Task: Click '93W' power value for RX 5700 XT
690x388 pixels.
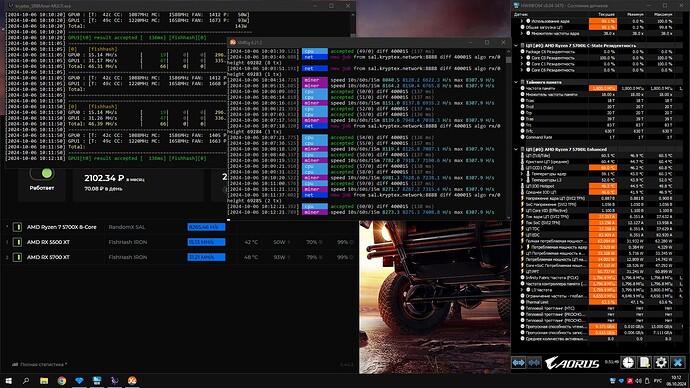Action: tap(279, 257)
